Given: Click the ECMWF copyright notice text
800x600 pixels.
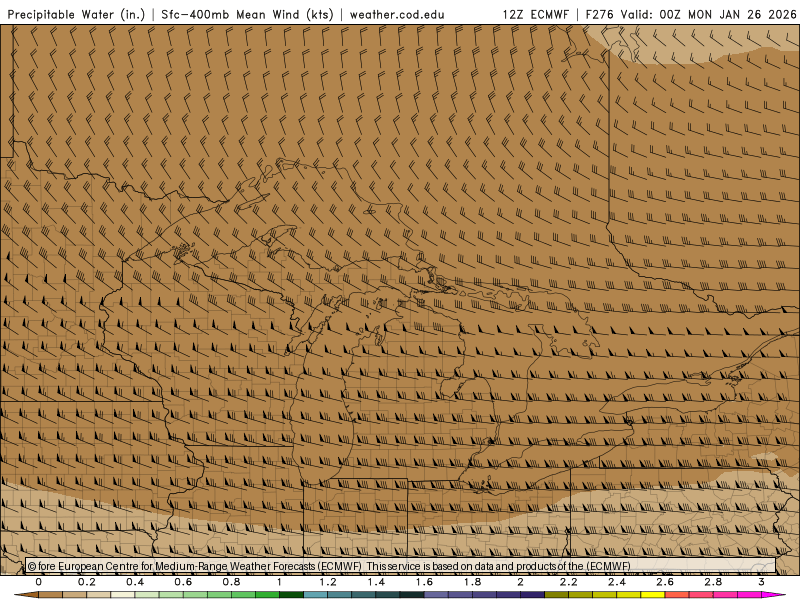Looking at the screenshot, I should click(329, 566).
